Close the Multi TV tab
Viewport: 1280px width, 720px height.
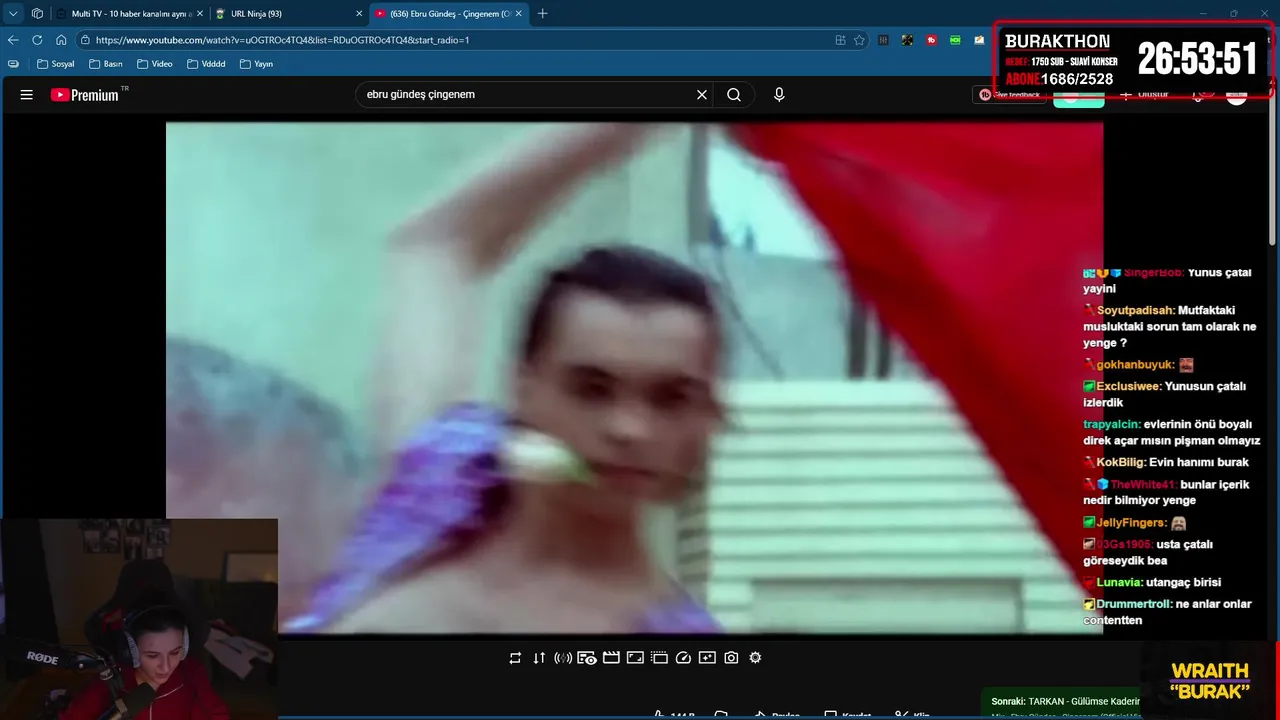200,14
